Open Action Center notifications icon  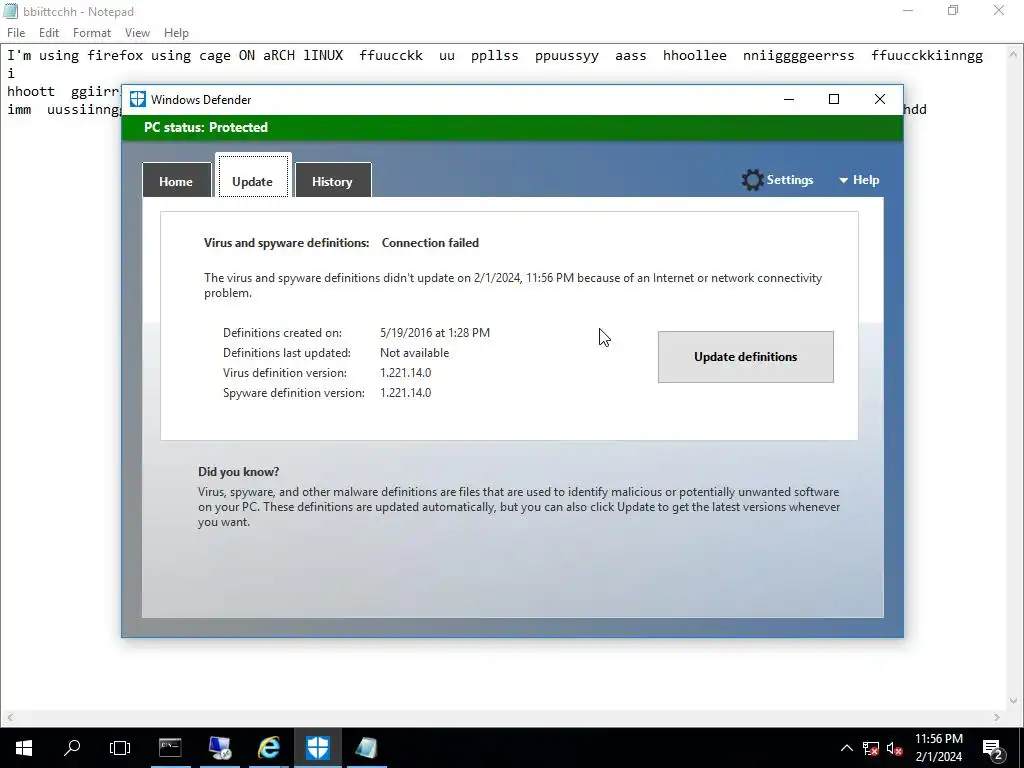click(x=993, y=749)
